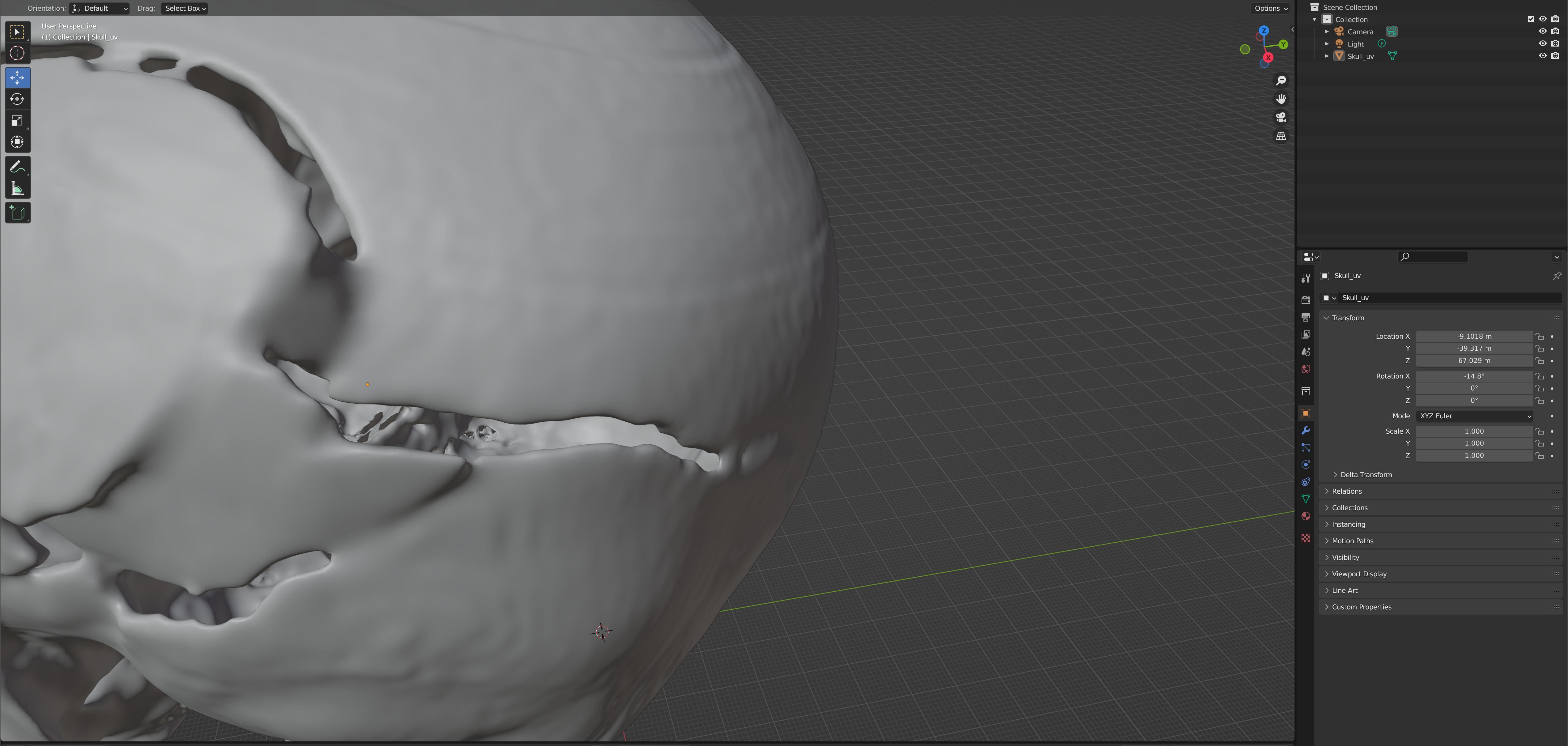Select the Select Box tool
Viewport: 1568px width, 746px height.
(x=17, y=31)
